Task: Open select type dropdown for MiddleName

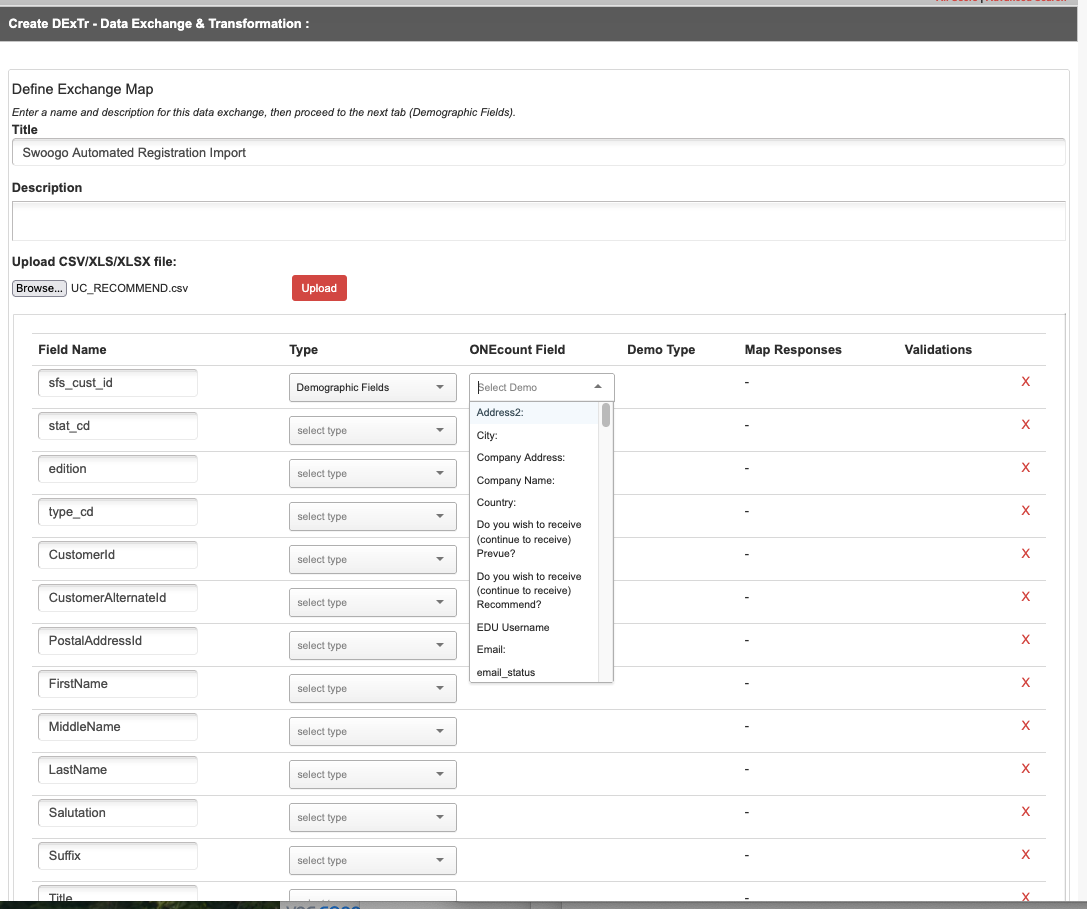Action: 372,731
